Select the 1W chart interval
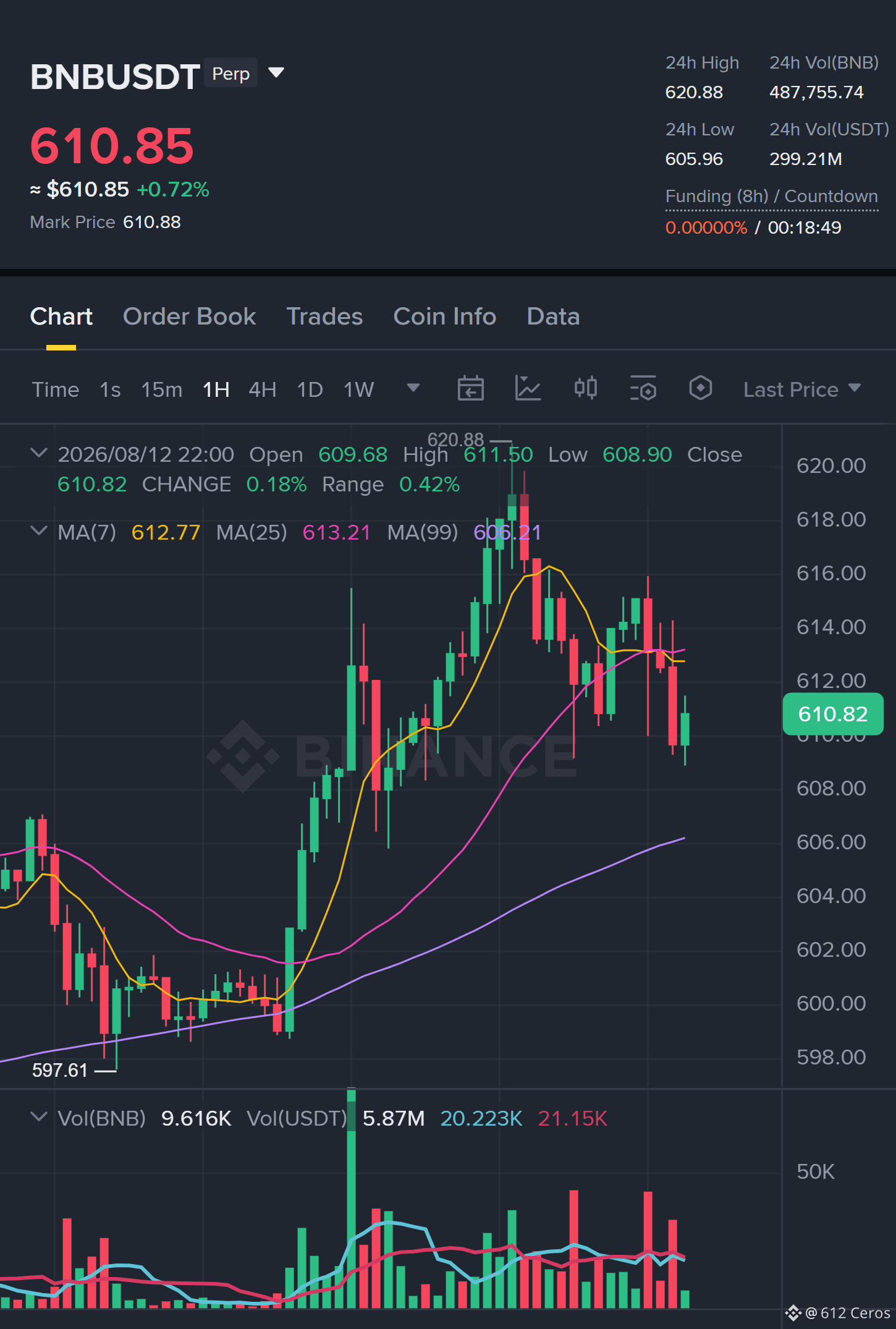This screenshot has width=896, height=1329. [x=358, y=389]
